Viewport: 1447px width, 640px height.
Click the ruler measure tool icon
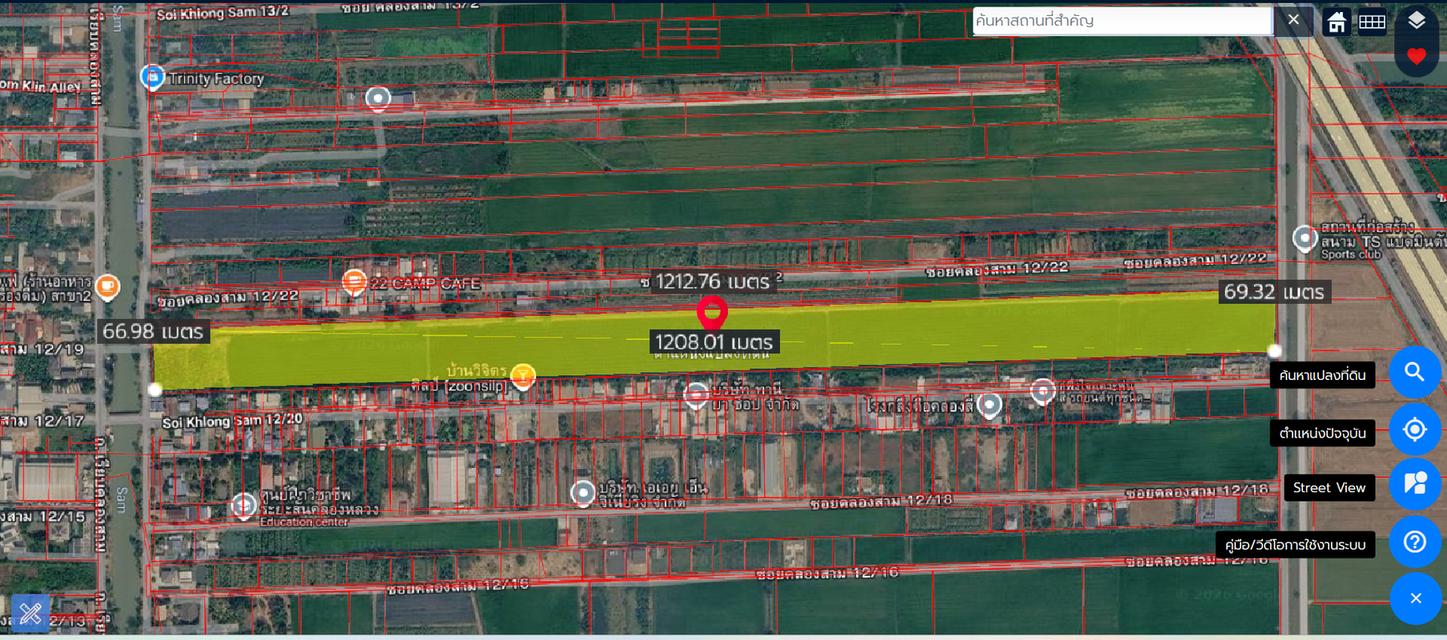click(x=30, y=612)
